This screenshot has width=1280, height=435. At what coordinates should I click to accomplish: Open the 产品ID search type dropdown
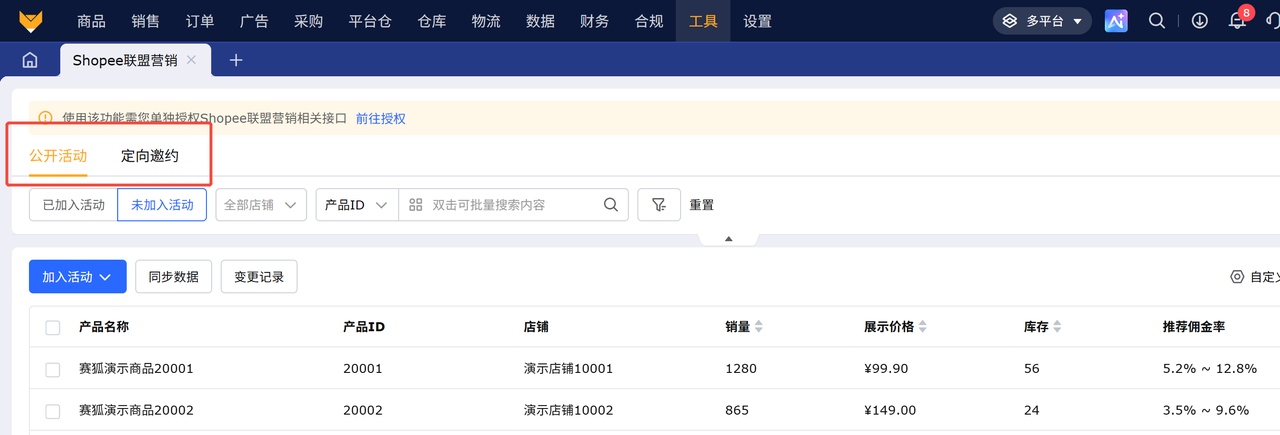(357, 204)
